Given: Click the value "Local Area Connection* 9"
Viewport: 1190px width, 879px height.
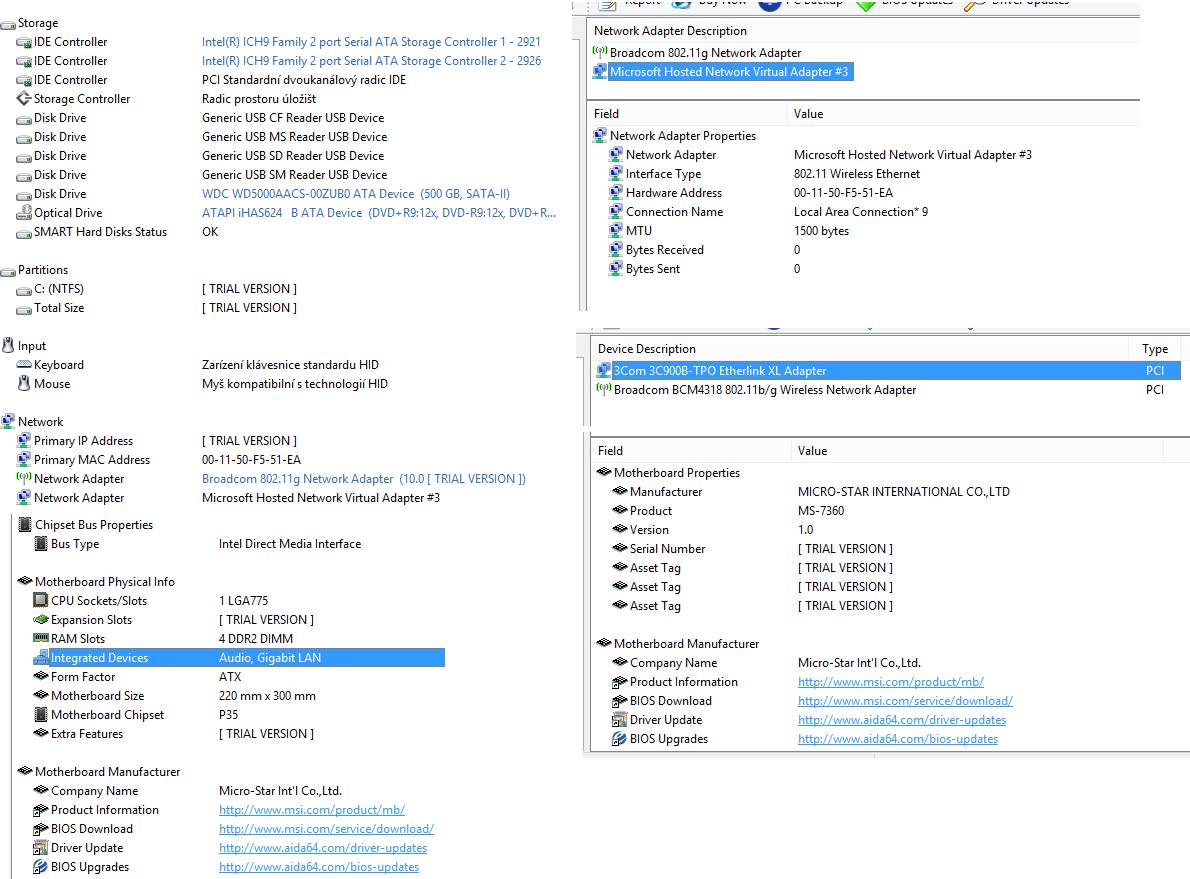Looking at the screenshot, I should (x=861, y=212).
